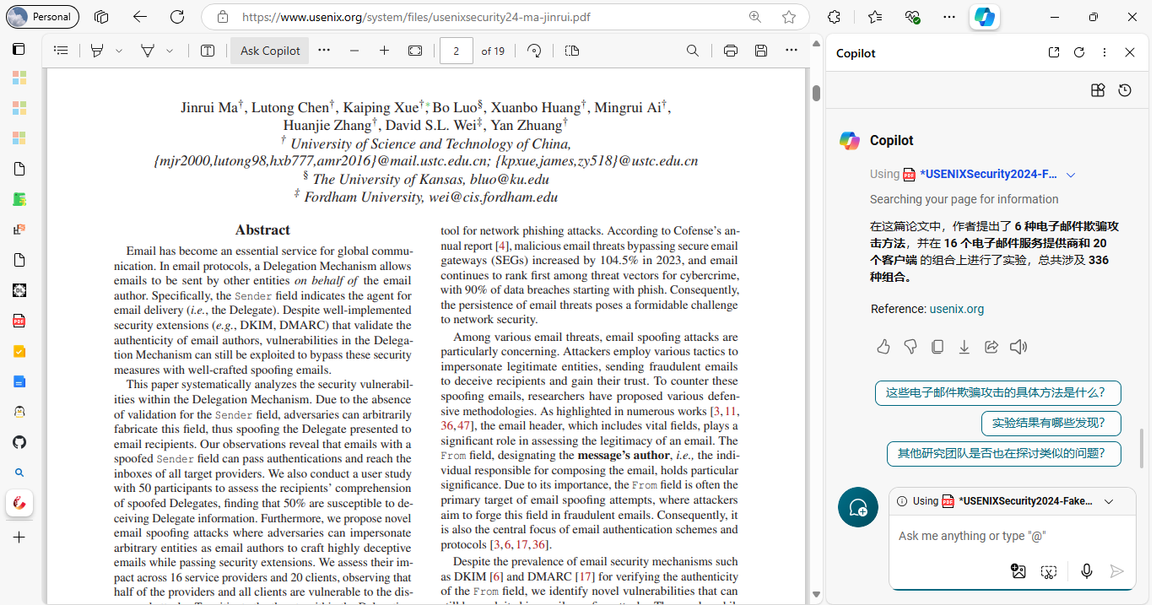Close the Copilot sidebar pane

(1130, 52)
